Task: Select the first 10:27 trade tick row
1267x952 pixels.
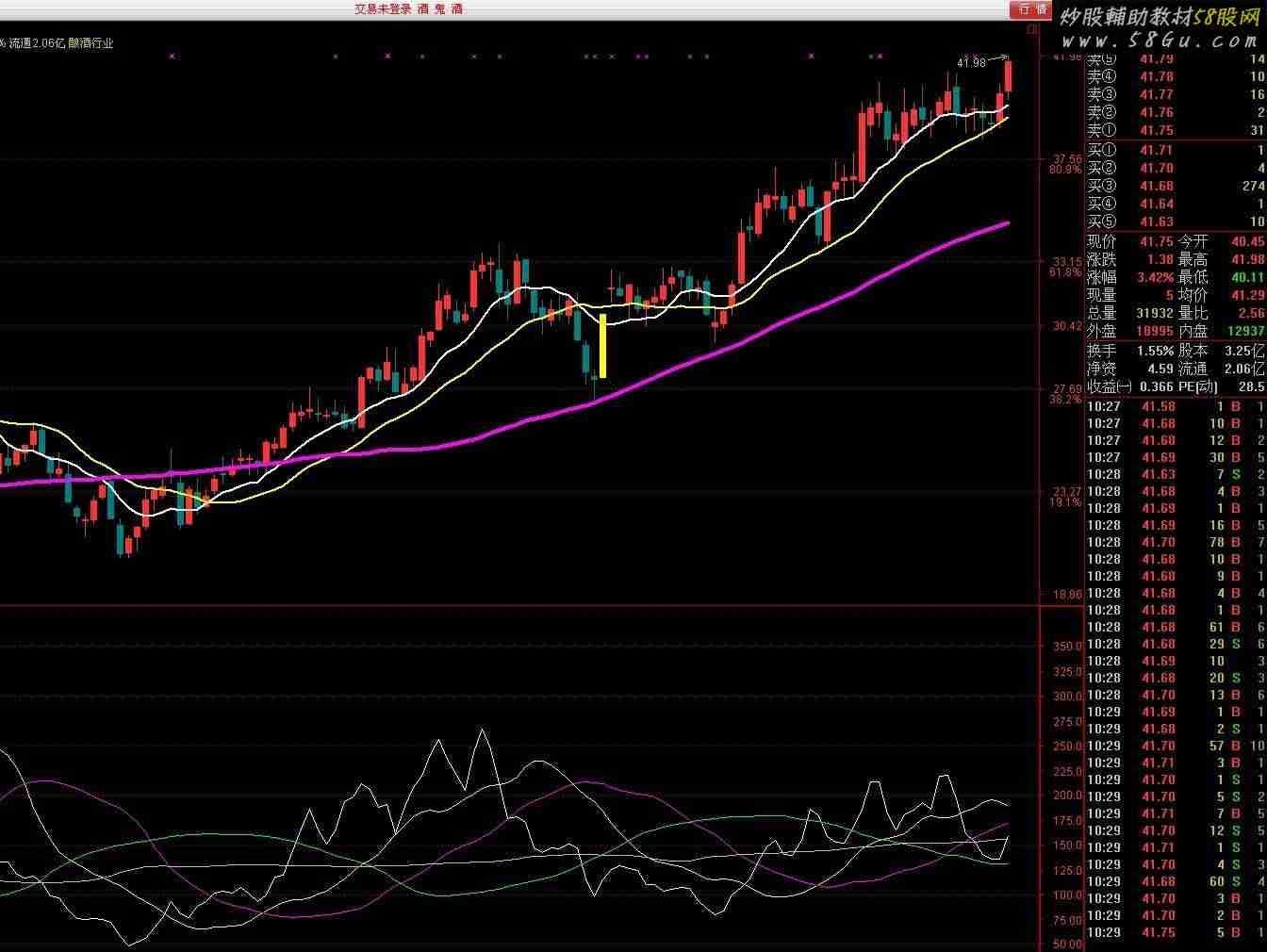Action: click(1176, 406)
